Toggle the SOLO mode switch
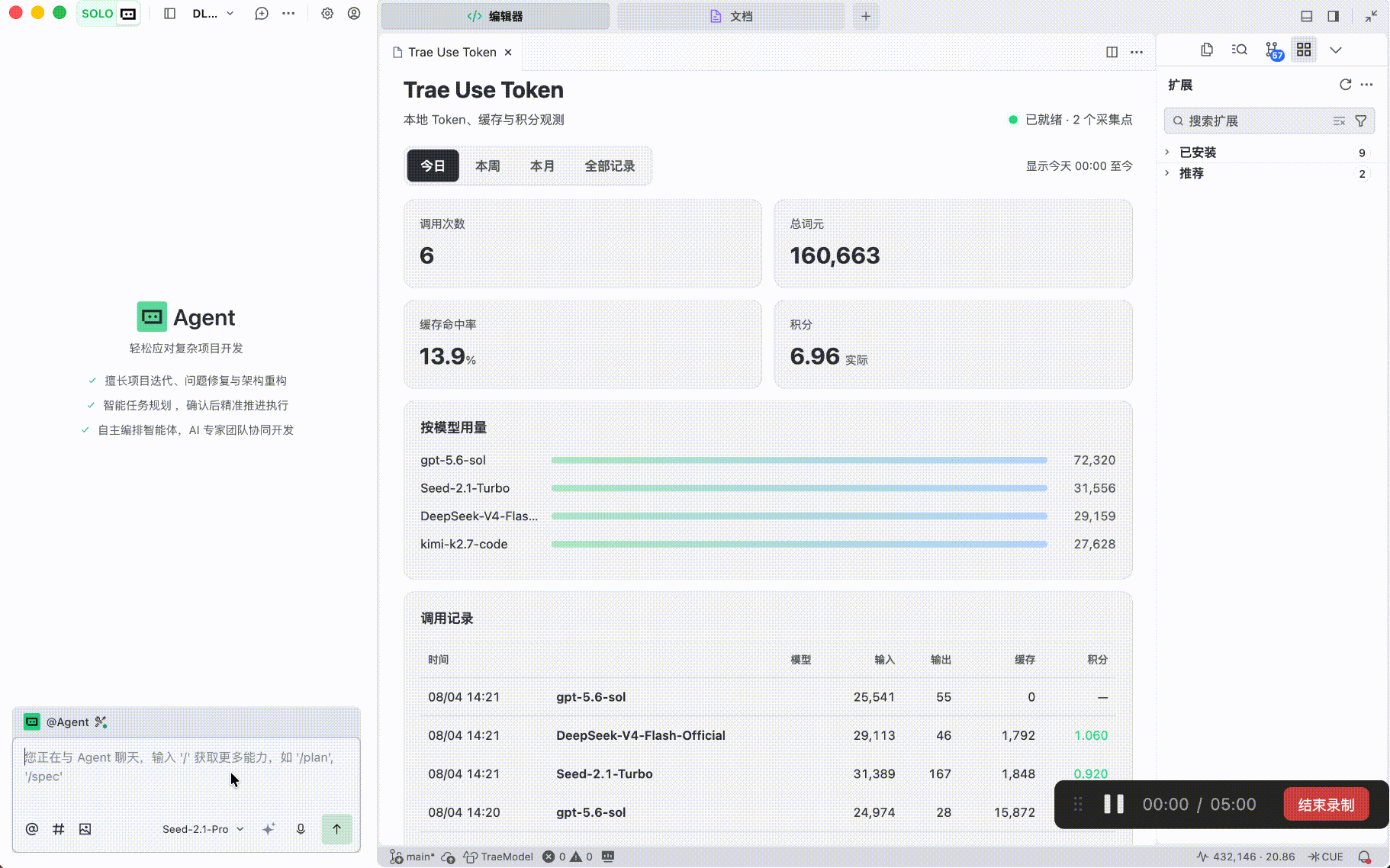 [108, 14]
